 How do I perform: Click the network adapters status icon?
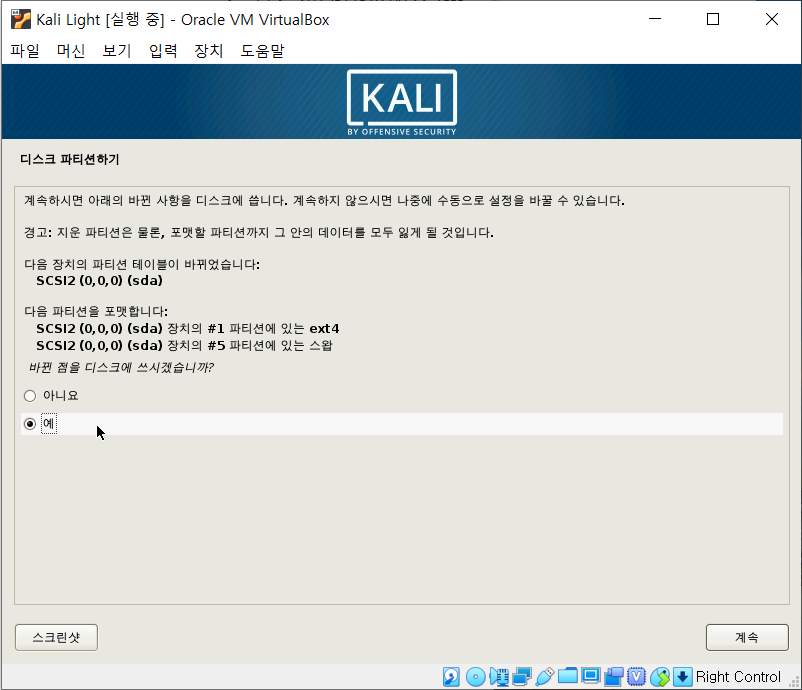click(522, 677)
